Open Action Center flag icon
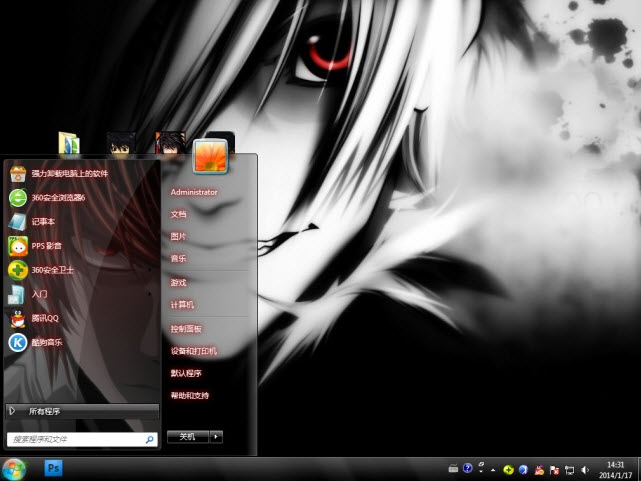Screen dimensions: 641x481 [x=554, y=470]
